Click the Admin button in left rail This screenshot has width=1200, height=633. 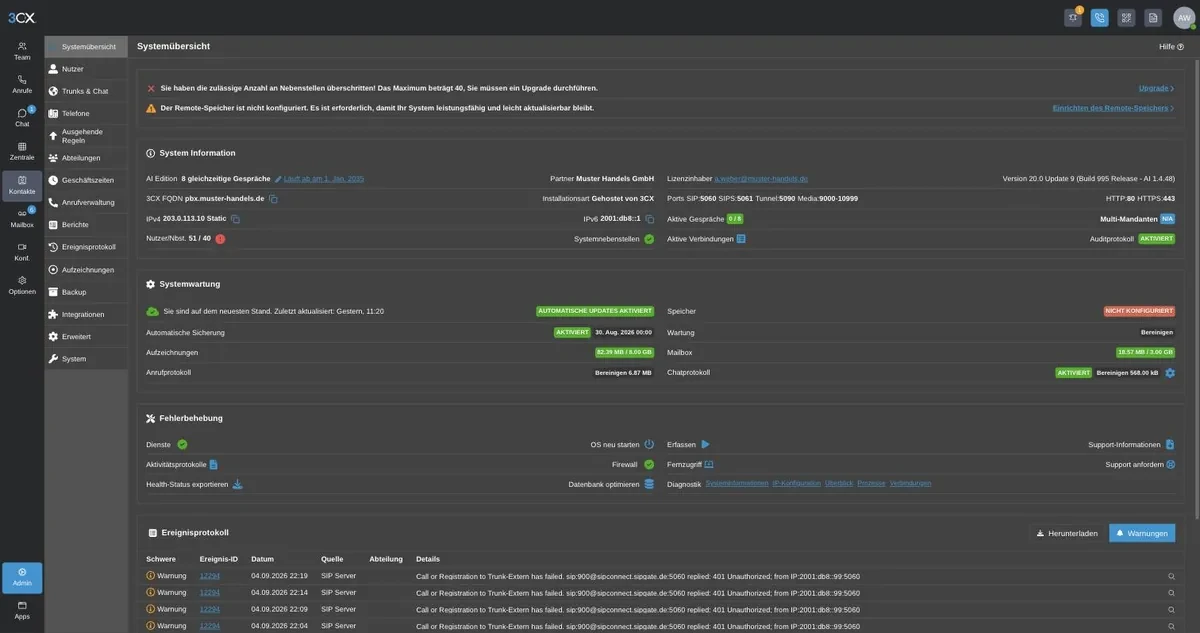(x=22, y=578)
